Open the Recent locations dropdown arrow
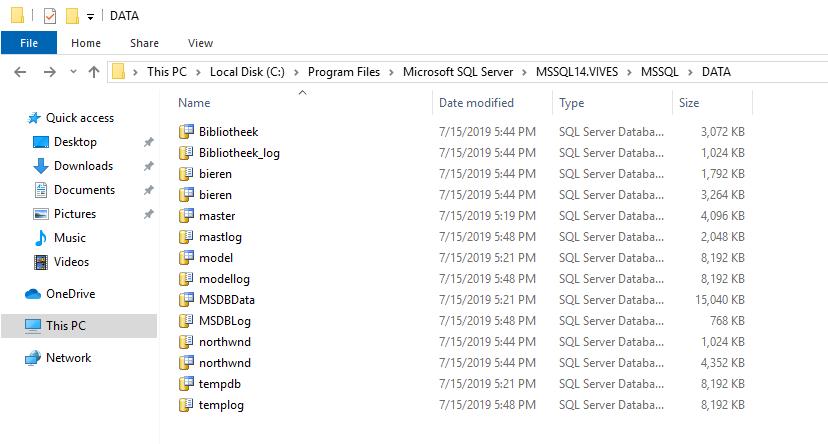828x444 pixels. tap(73, 72)
